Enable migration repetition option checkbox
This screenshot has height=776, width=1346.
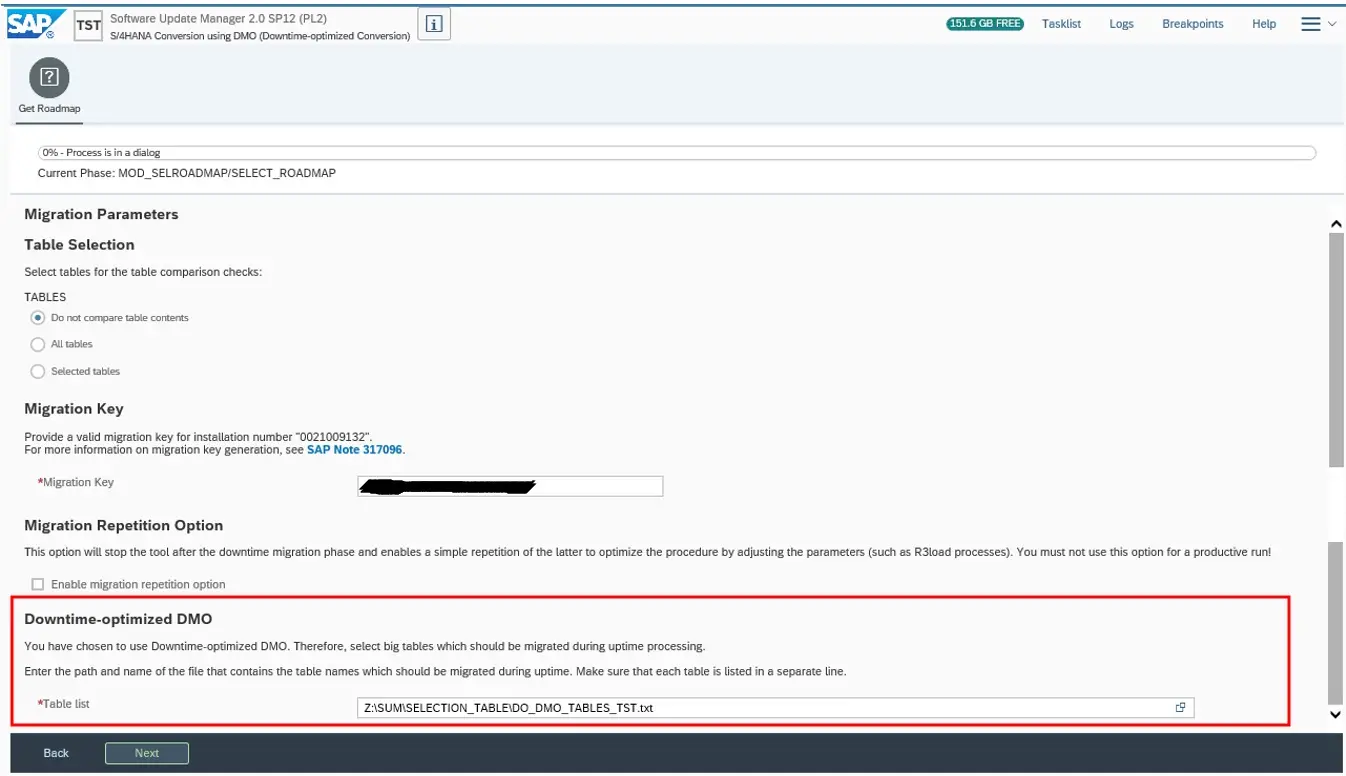coord(38,584)
